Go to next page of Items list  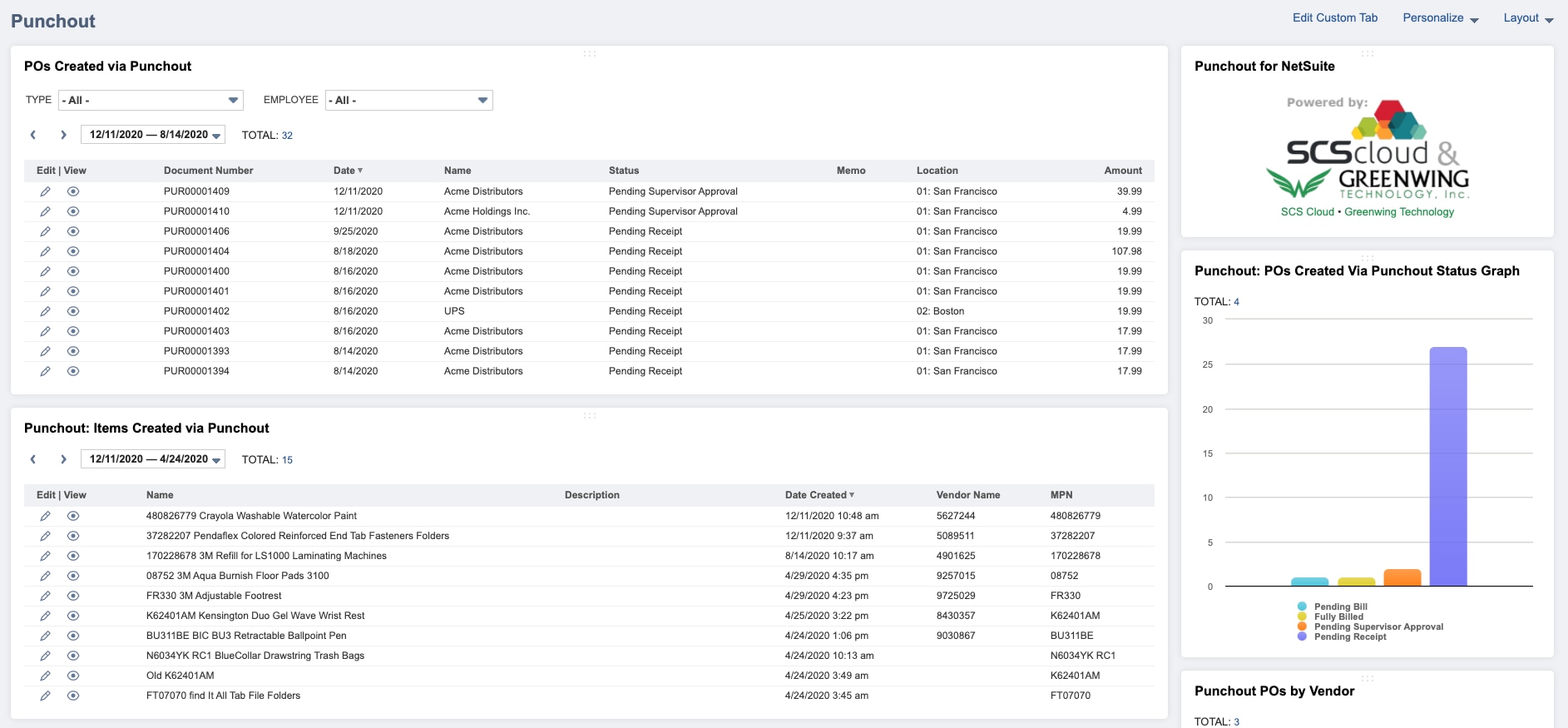coord(63,459)
